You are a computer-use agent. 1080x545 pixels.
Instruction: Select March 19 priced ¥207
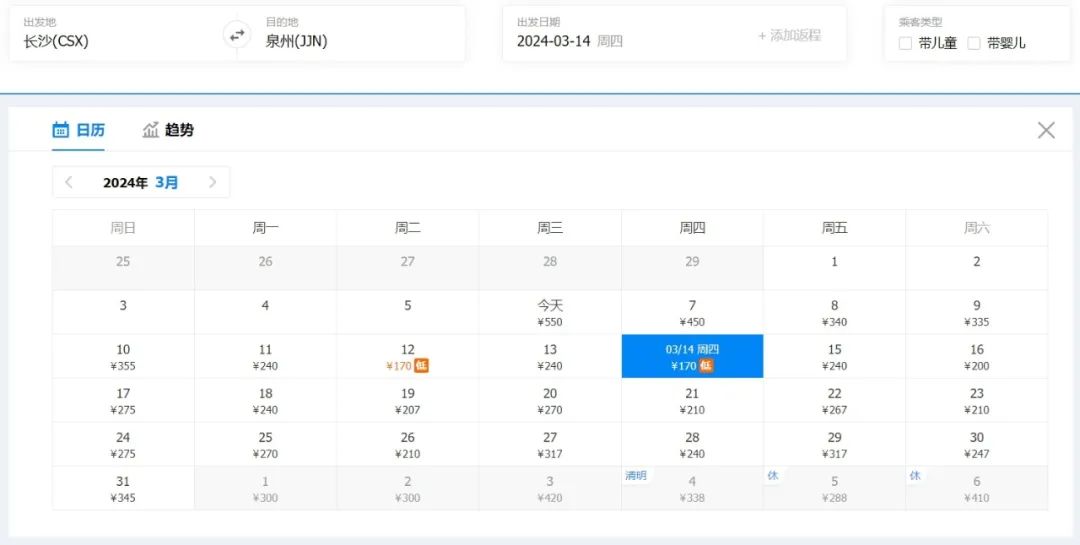click(408, 400)
